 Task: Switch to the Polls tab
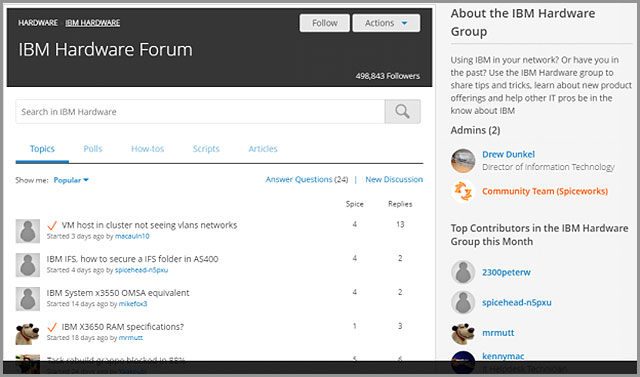pyautogui.click(x=93, y=149)
